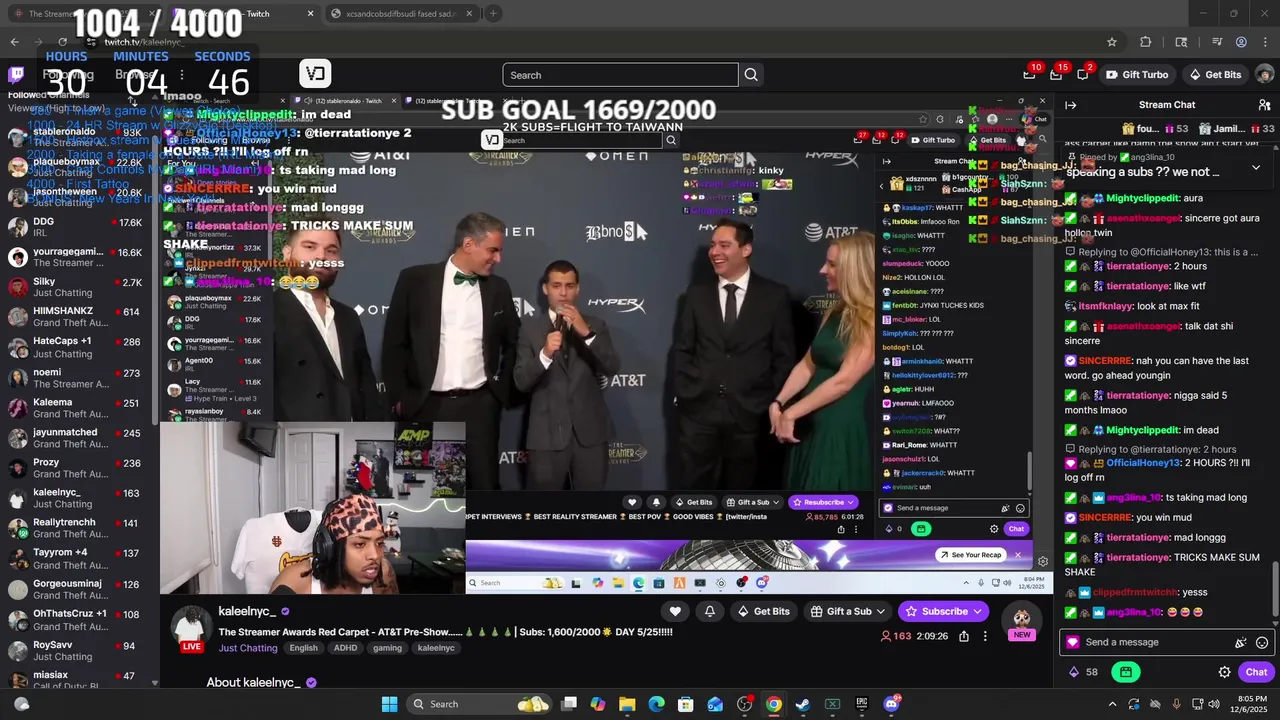Open Epic Games Launcher from the taskbar

pyautogui.click(x=862, y=704)
